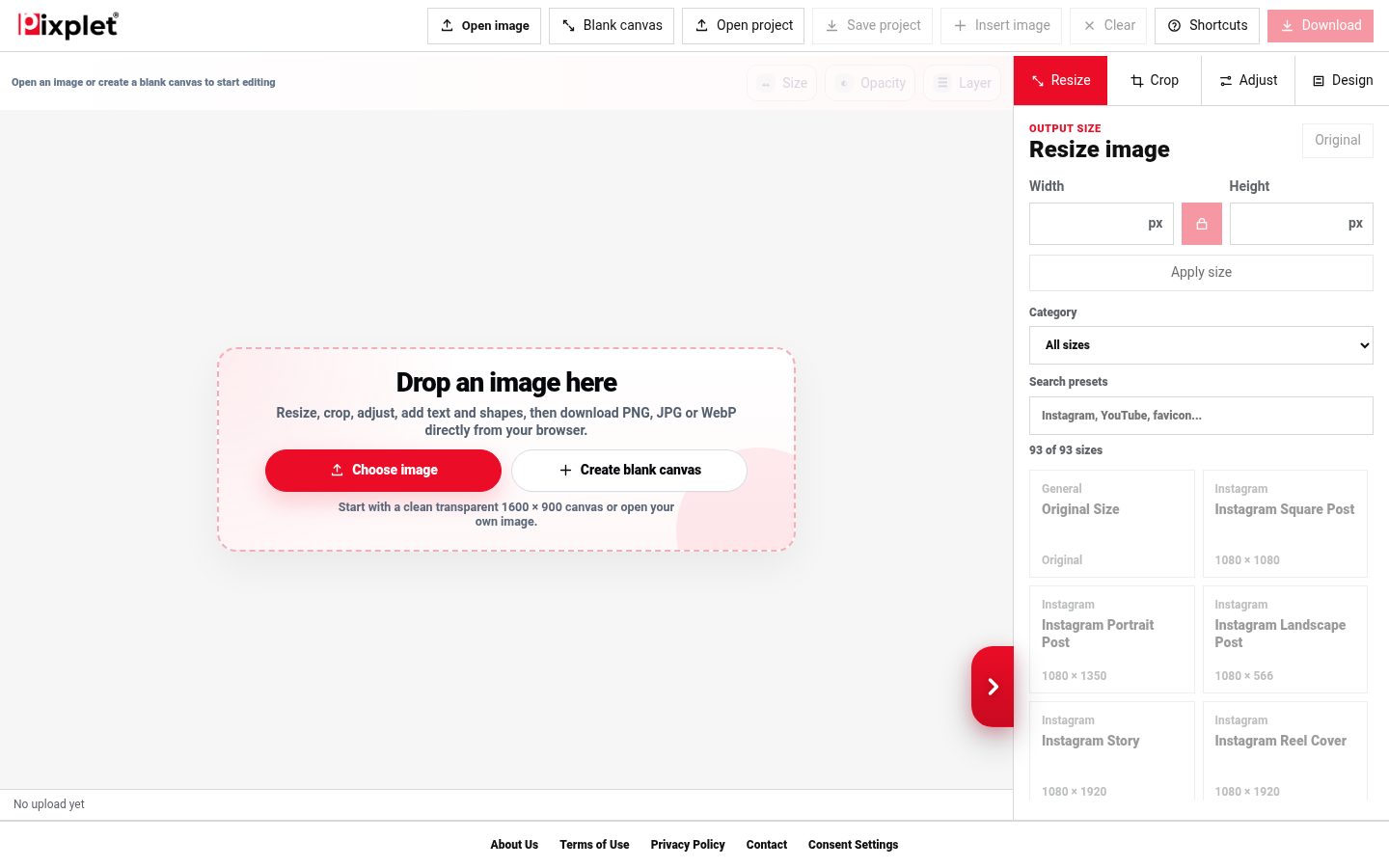This screenshot has width=1389, height=868.
Task: Open the Contact link
Action: [767, 845]
